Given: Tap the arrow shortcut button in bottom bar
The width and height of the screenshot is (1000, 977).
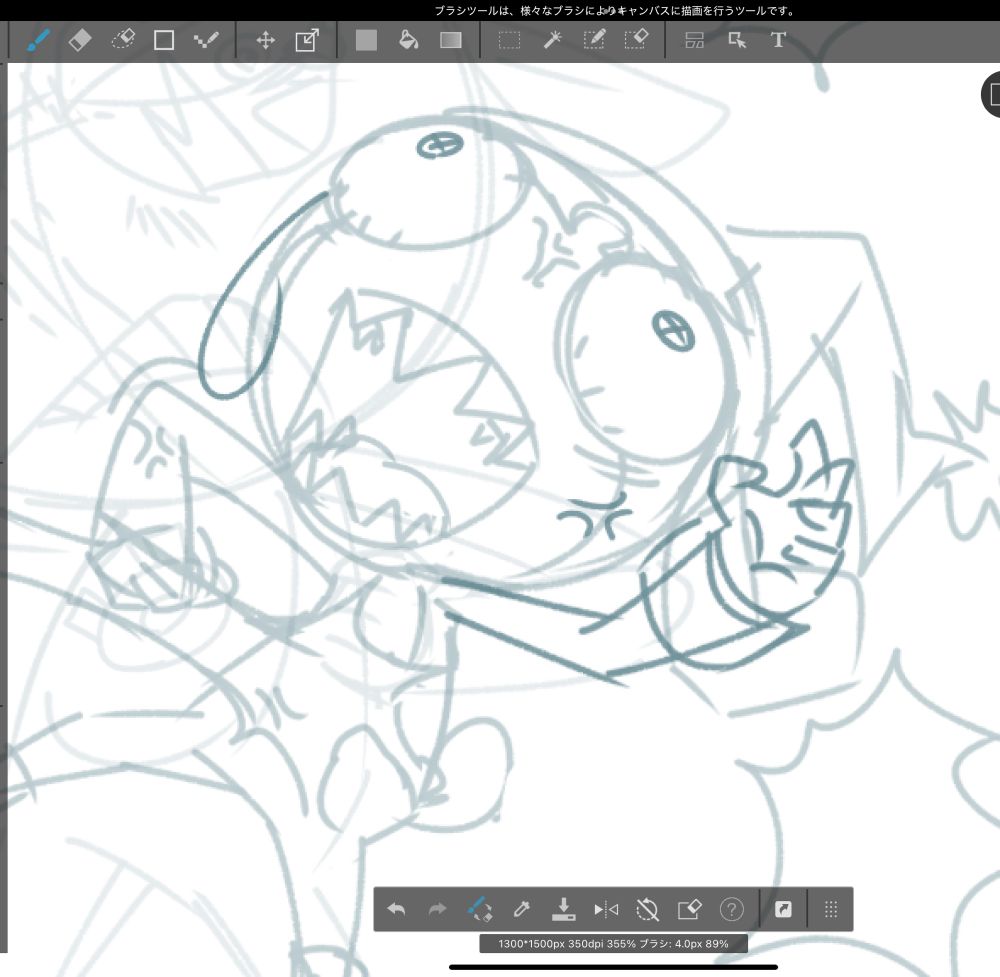Looking at the screenshot, I should point(783,909).
